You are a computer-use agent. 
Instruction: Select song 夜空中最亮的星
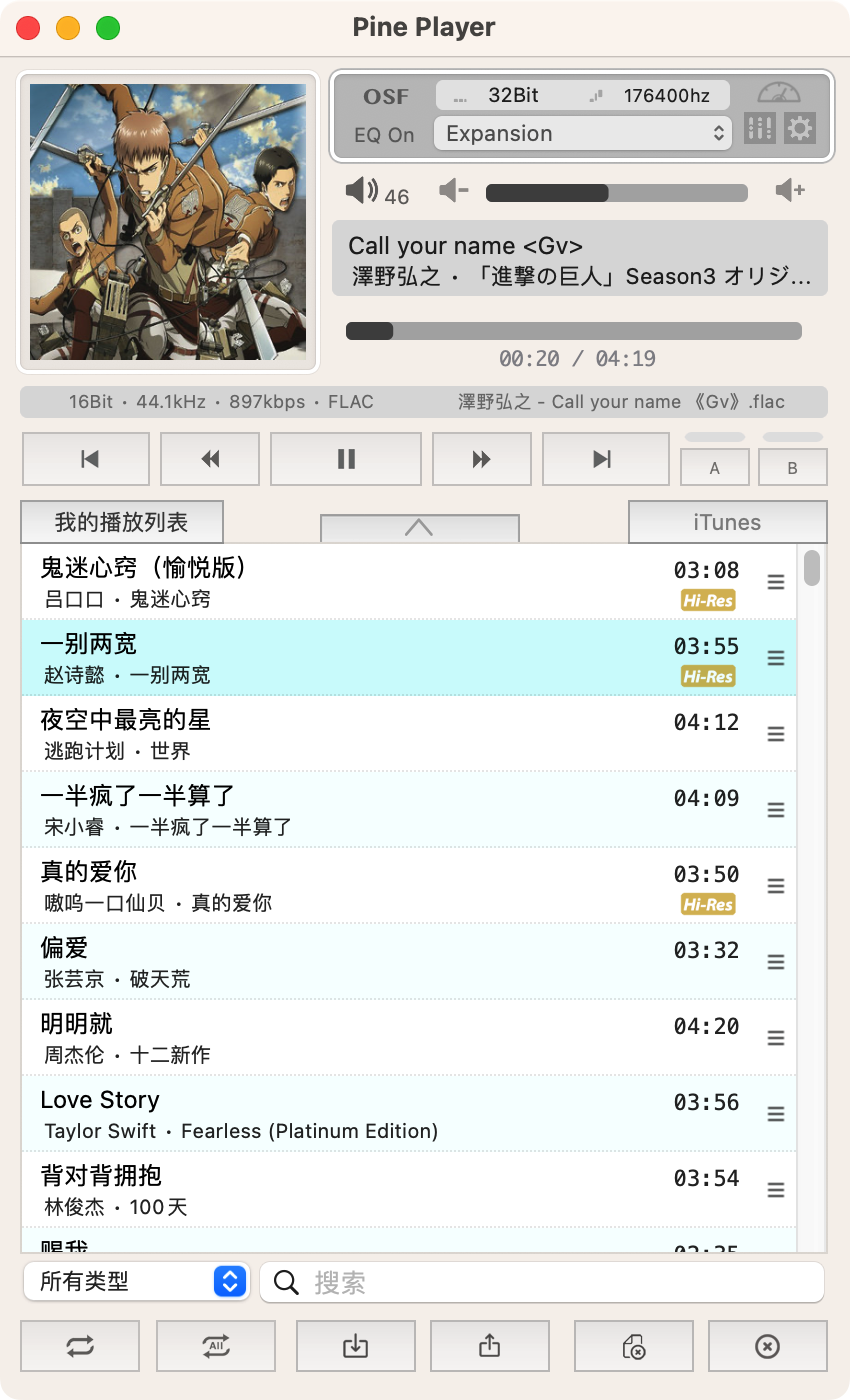(409, 733)
